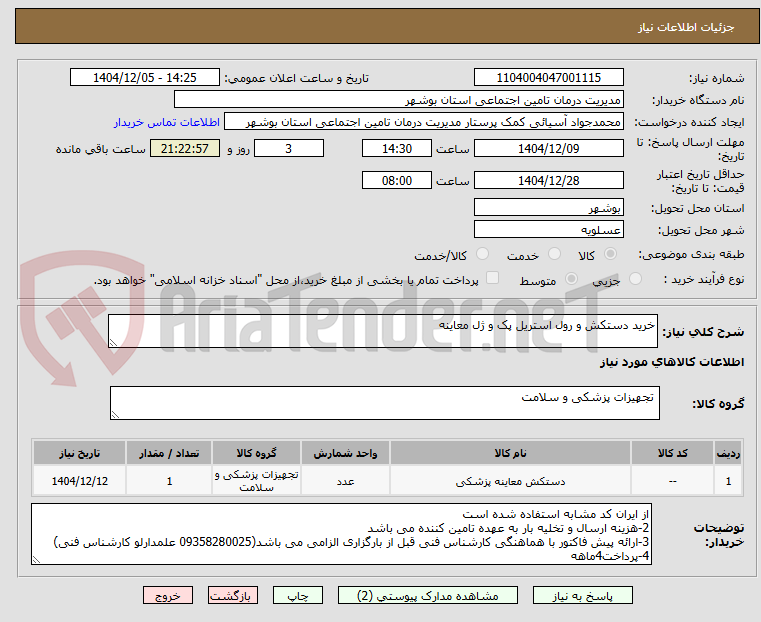Click the توضیحات خریدار text area
The image size is (761, 622).
click(342, 534)
